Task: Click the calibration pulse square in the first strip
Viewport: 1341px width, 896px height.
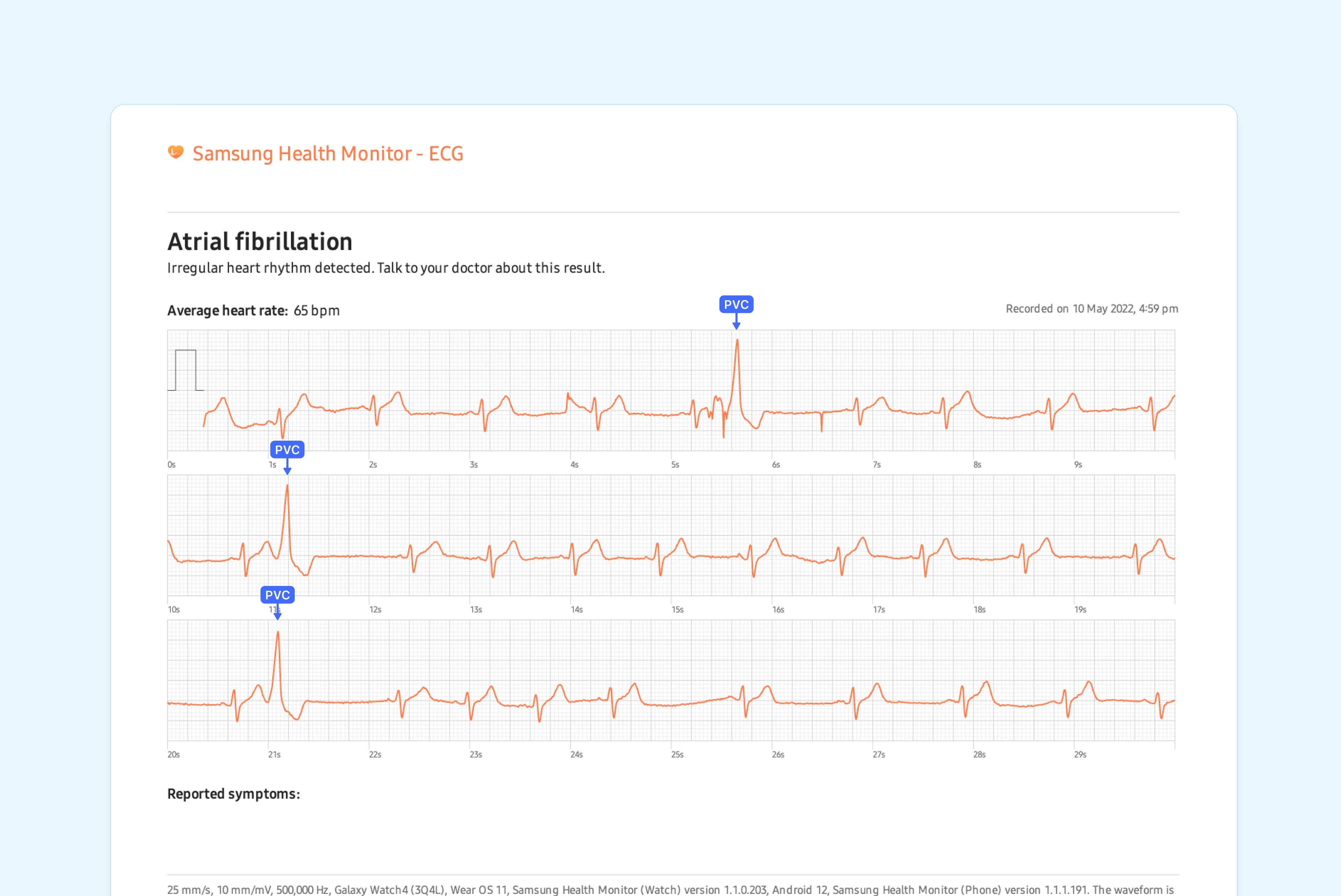Action: pyautogui.click(x=185, y=370)
